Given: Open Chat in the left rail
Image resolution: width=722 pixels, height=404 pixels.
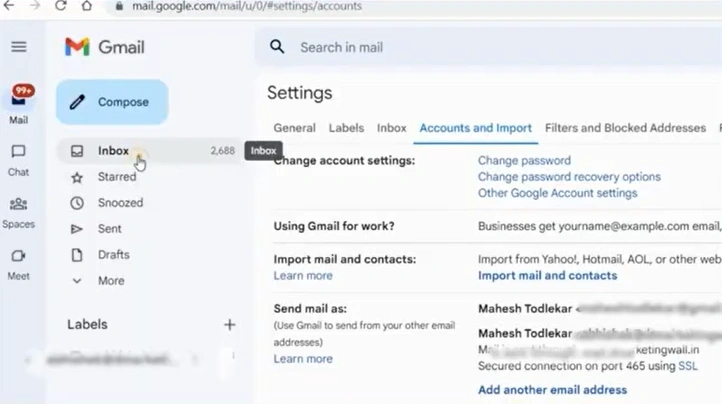Looking at the screenshot, I should (x=18, y=161).
